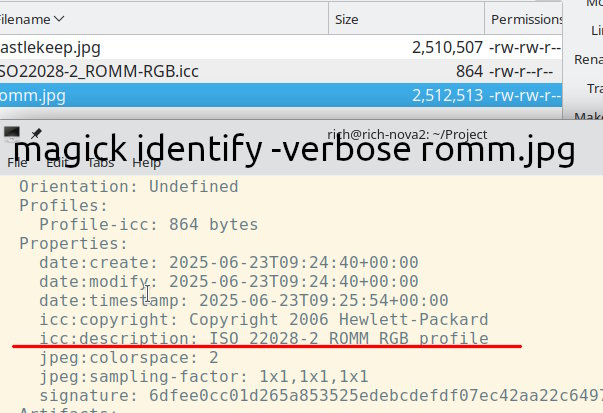
Task: Sort files by the Permissions column
Action: click(526, 18)
